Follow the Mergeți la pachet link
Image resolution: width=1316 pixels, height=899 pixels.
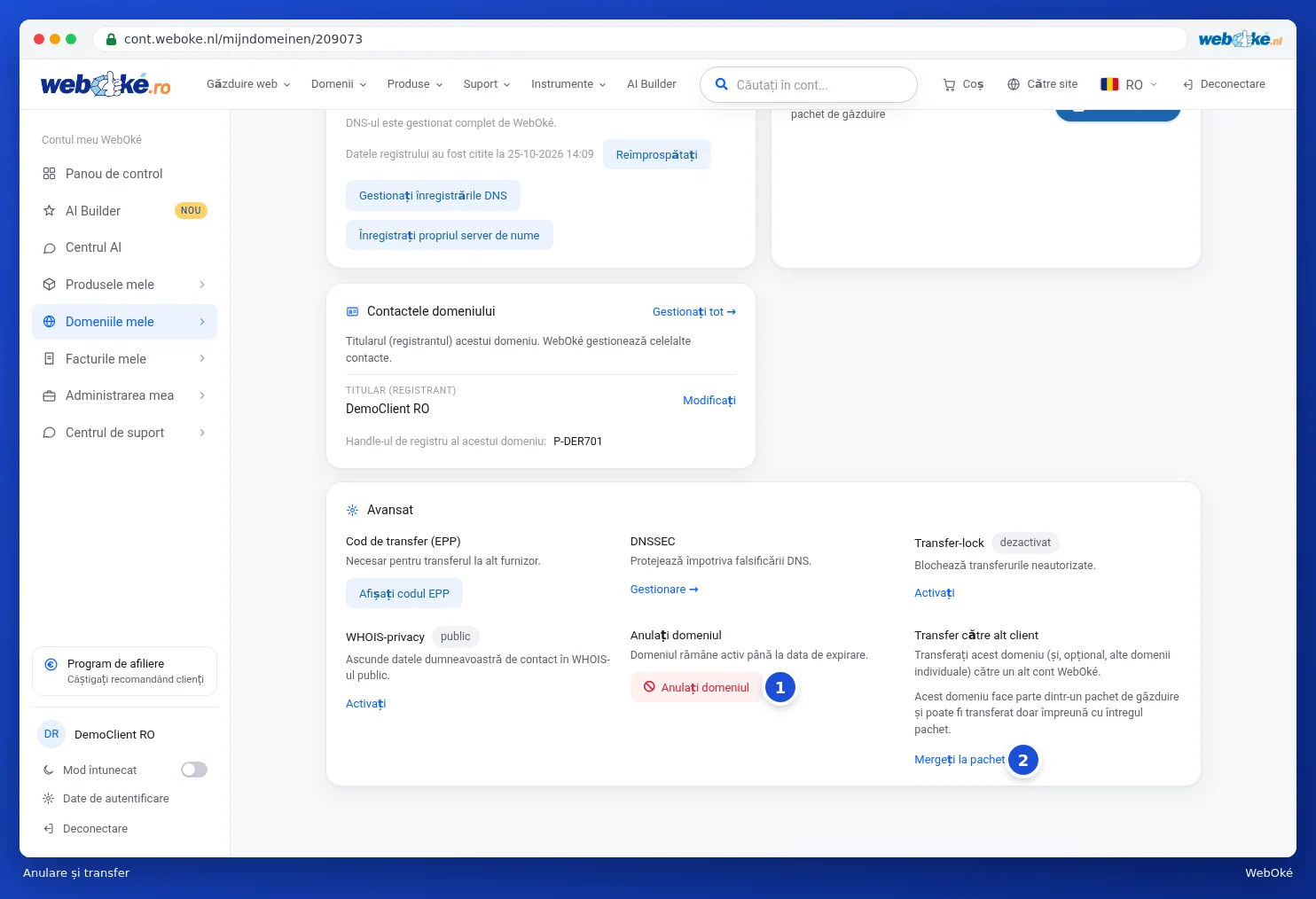coord(960,760)
